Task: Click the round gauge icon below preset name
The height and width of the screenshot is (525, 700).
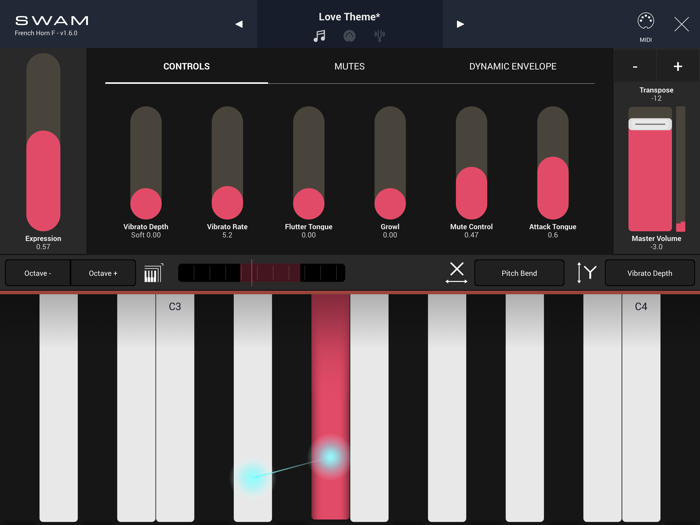Action: point(349,36)
